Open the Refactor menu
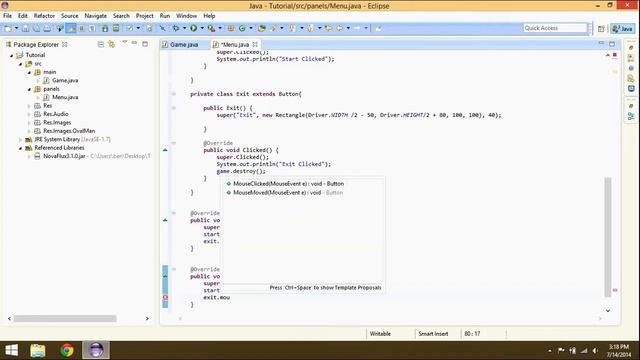 pyautogui.click(x=44, y=16)
